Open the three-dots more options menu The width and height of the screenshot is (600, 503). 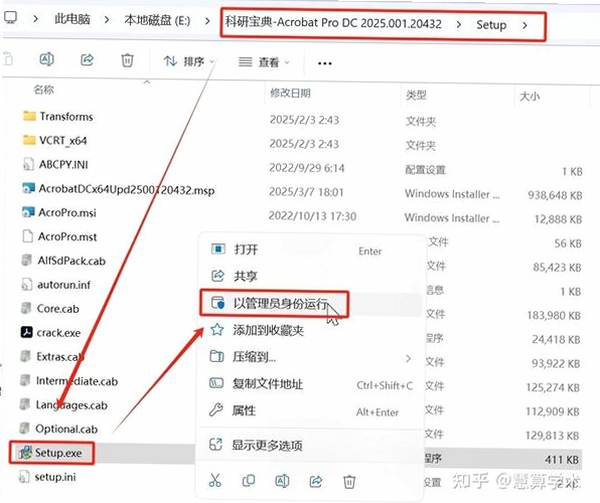(x=324, y=63)
